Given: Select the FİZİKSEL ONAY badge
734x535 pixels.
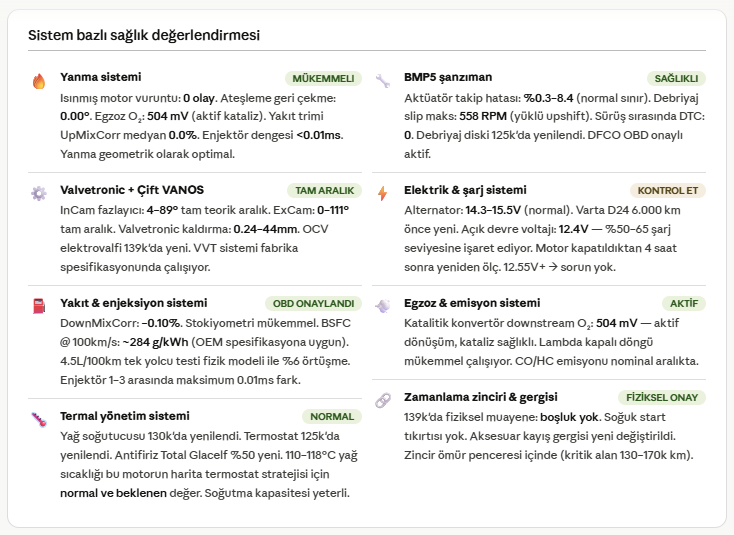Looking at the screenshot, I should click(662, 397).
